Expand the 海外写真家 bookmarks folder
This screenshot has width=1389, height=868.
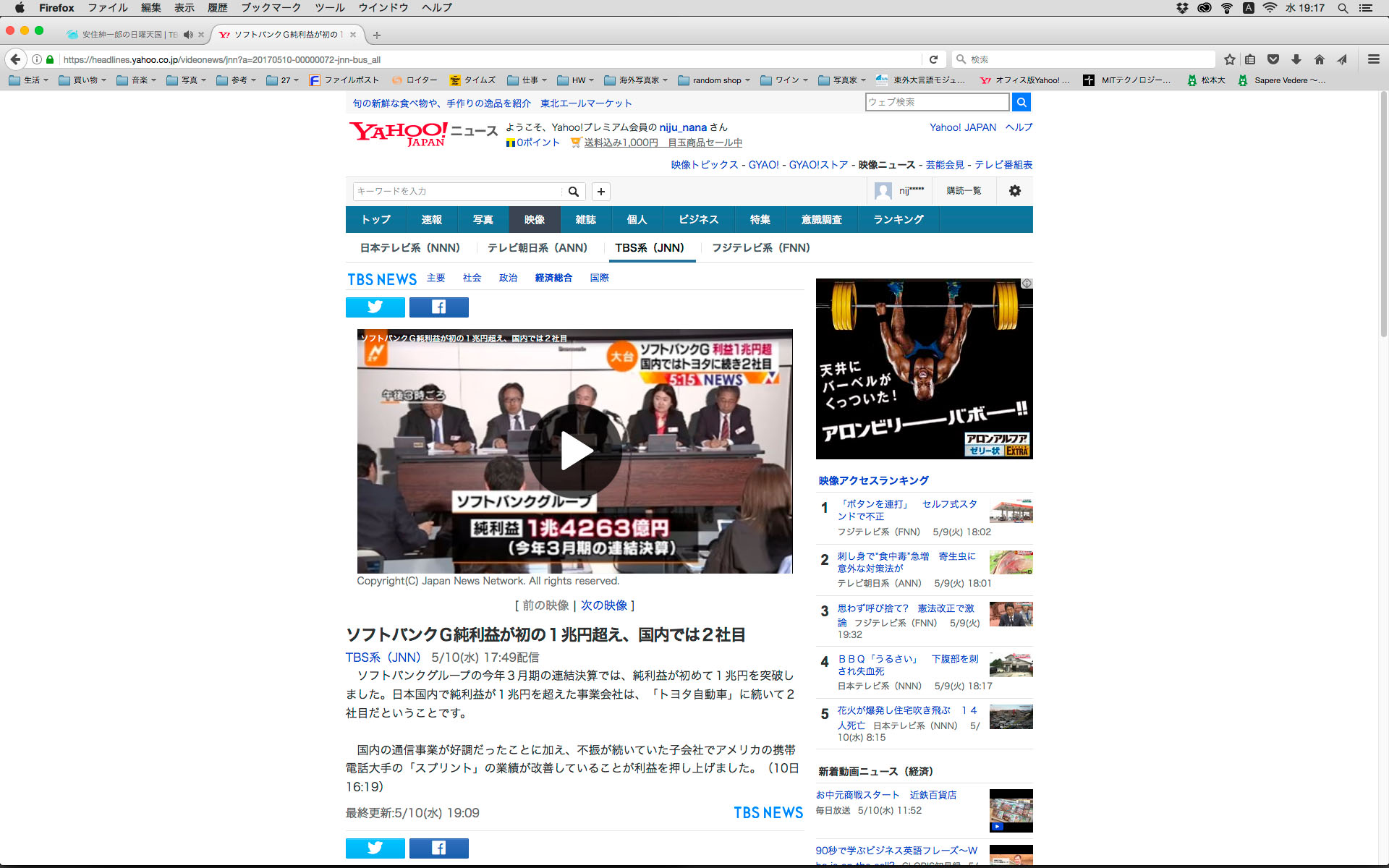coord(636,80)
